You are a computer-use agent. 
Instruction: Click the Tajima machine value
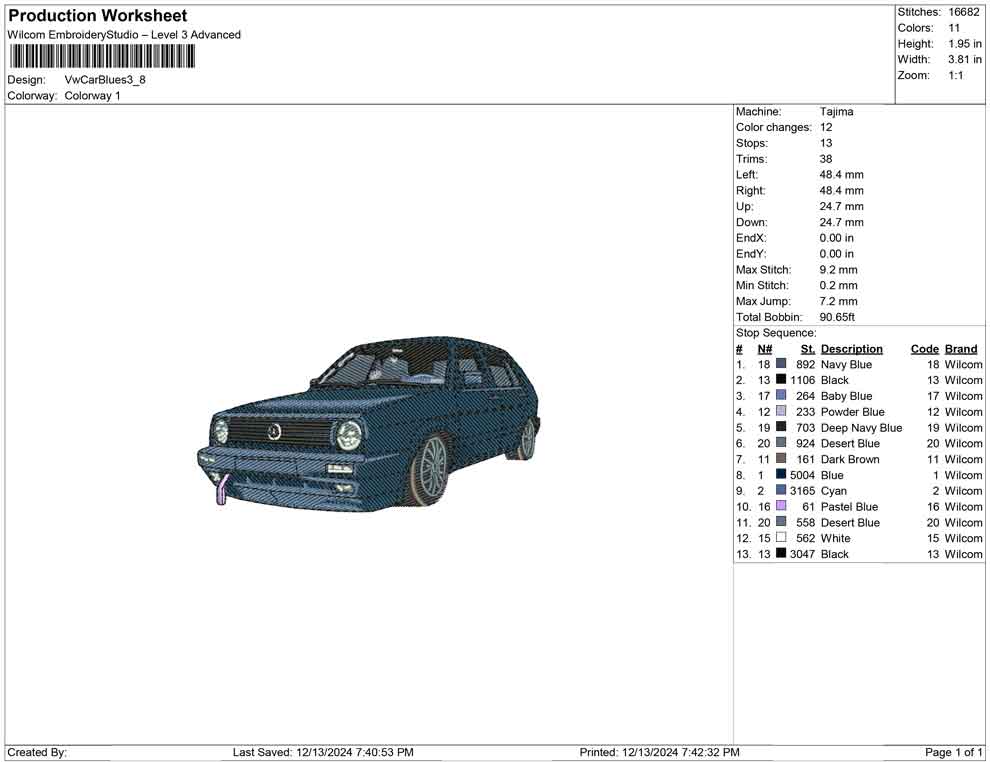pos(836,112)
